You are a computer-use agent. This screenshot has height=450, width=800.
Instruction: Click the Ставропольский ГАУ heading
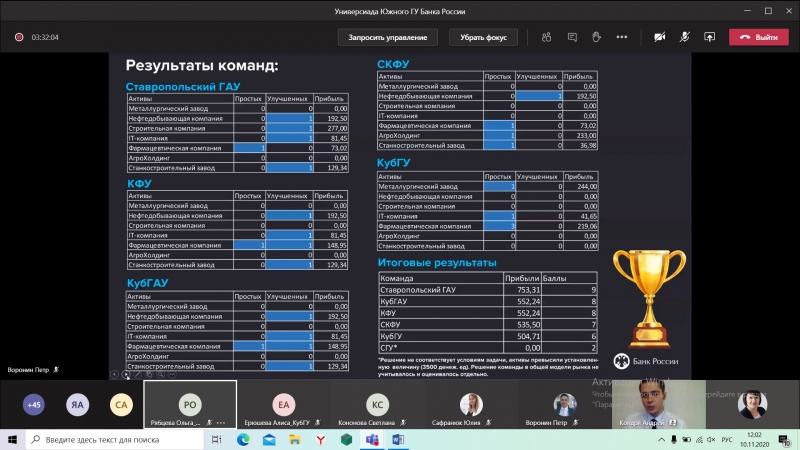pyautogui.click(x=183, y=87)
